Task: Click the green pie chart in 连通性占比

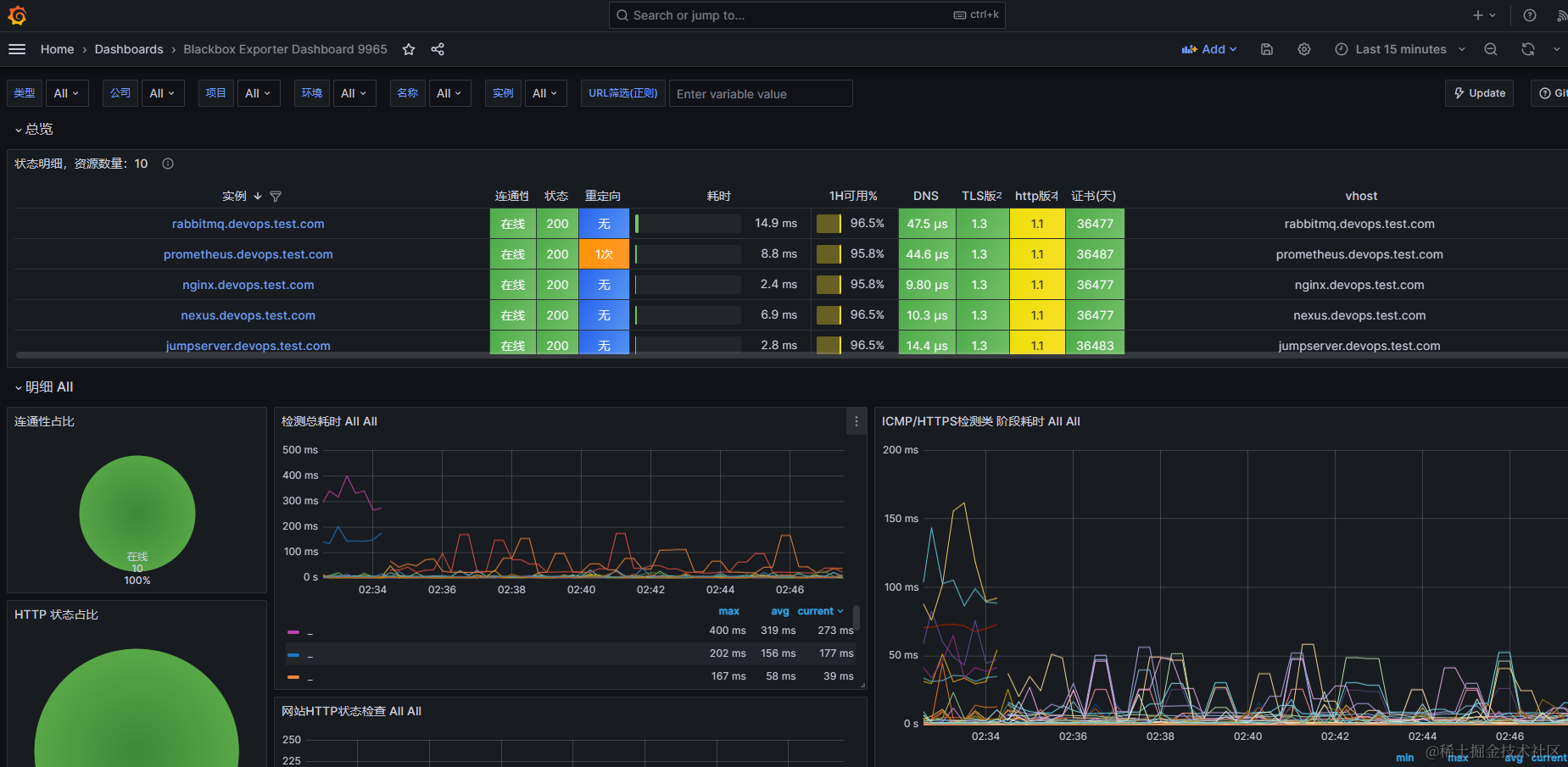Action: (137, 514)
